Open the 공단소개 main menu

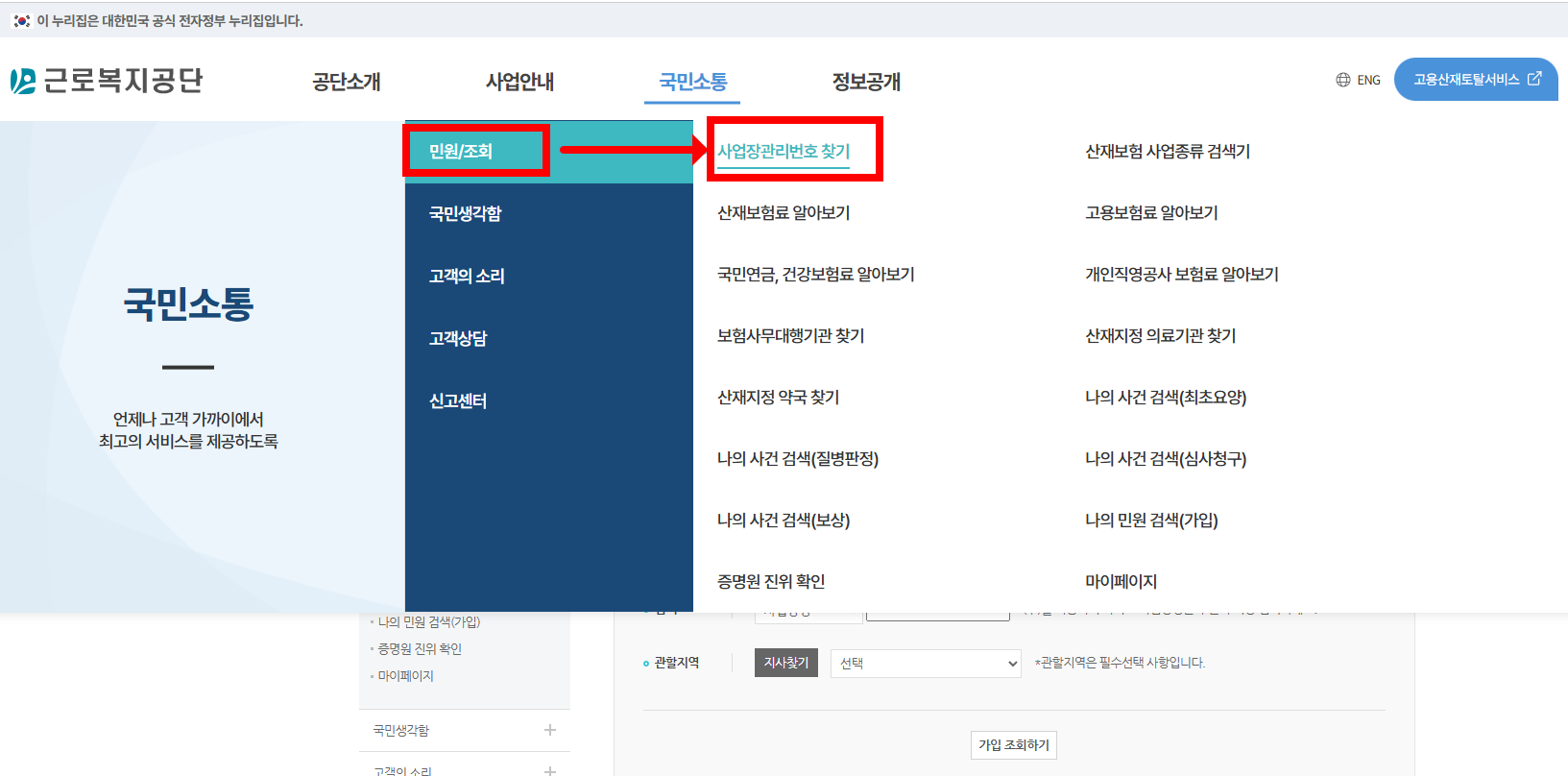[347, 82]
